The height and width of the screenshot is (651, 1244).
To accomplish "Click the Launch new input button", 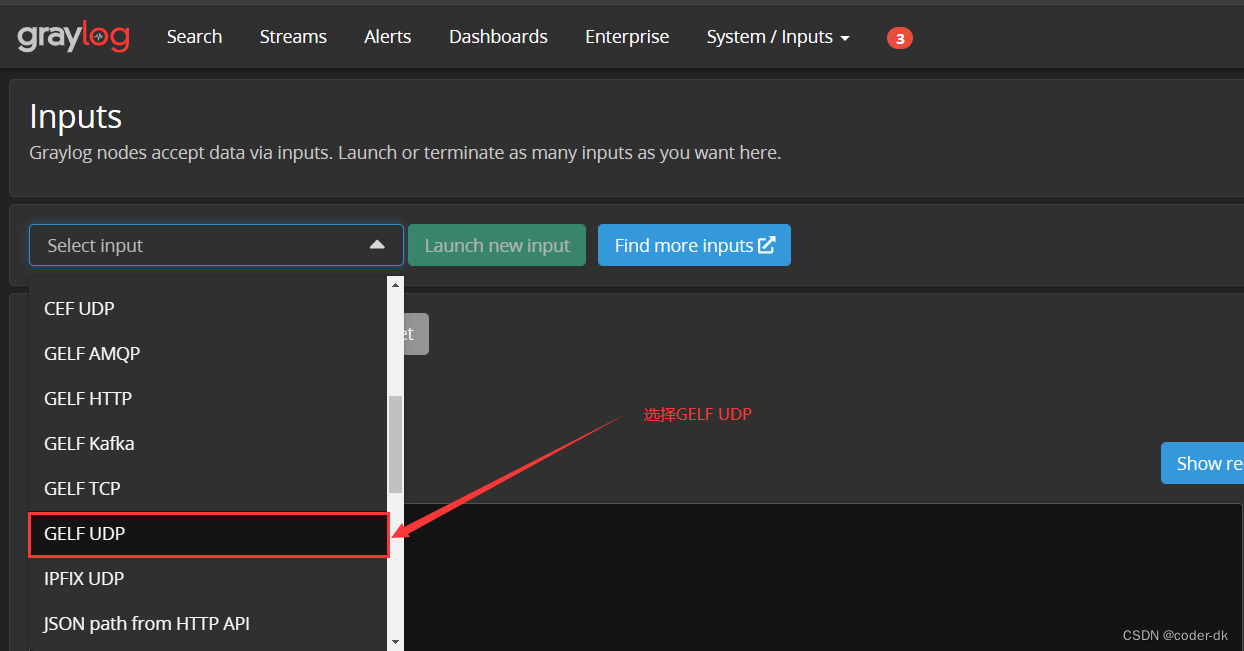I will [497, 245].
